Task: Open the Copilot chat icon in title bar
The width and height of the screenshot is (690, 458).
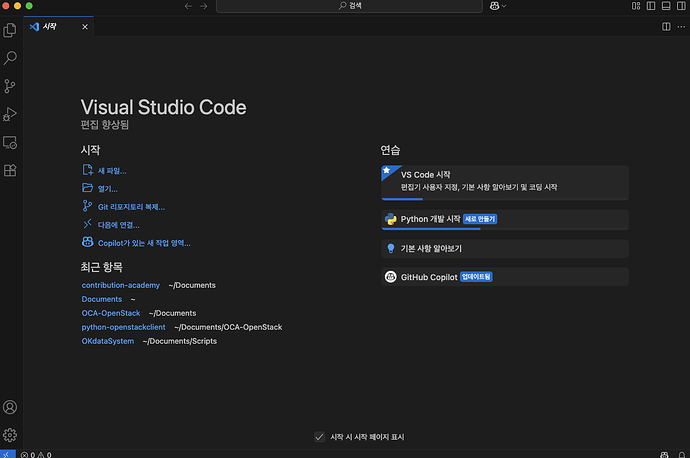Action: pos(494,6)
